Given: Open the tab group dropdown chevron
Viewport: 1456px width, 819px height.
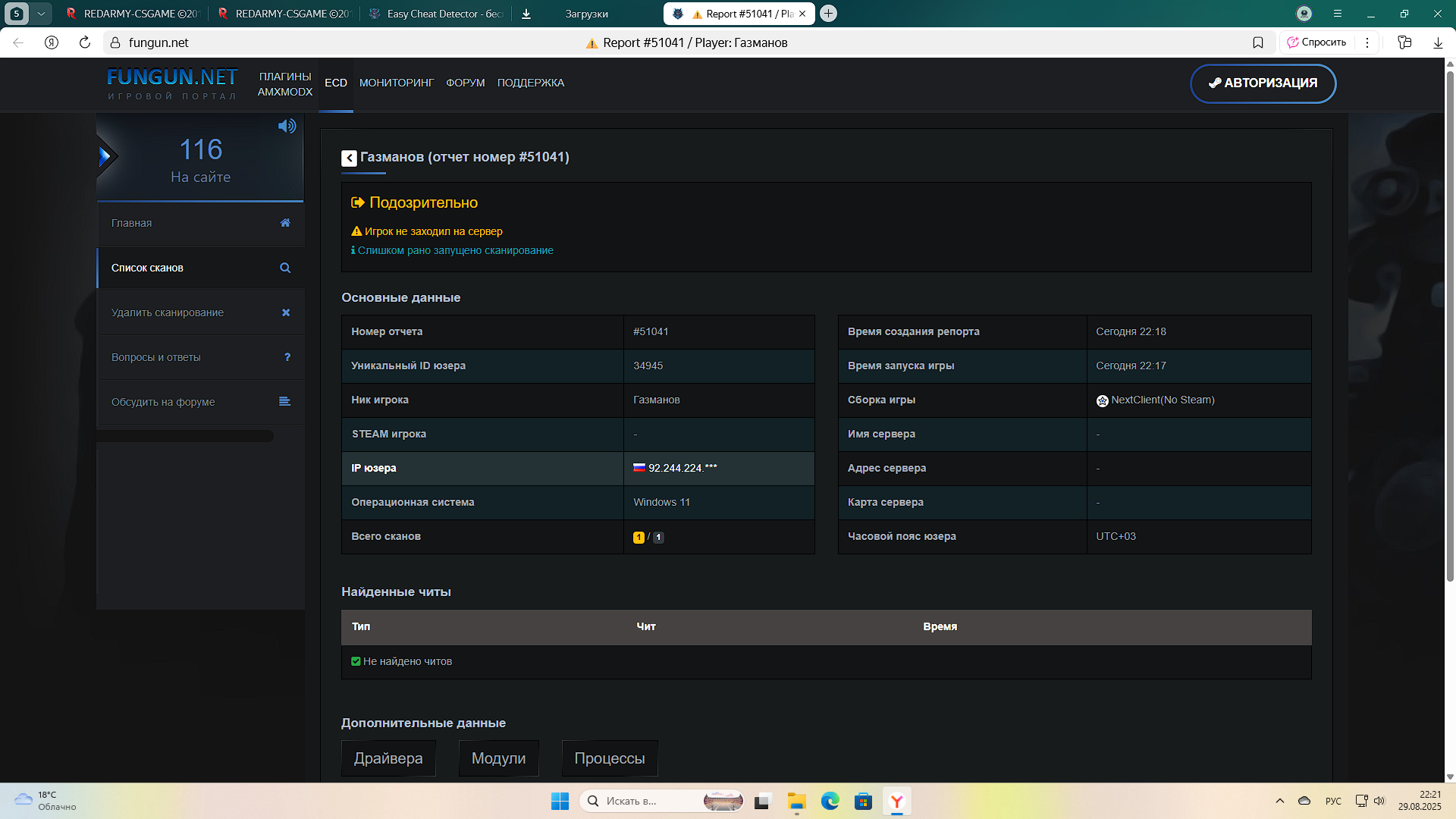Looking at the screenshot, I should (x=41, y=14).
